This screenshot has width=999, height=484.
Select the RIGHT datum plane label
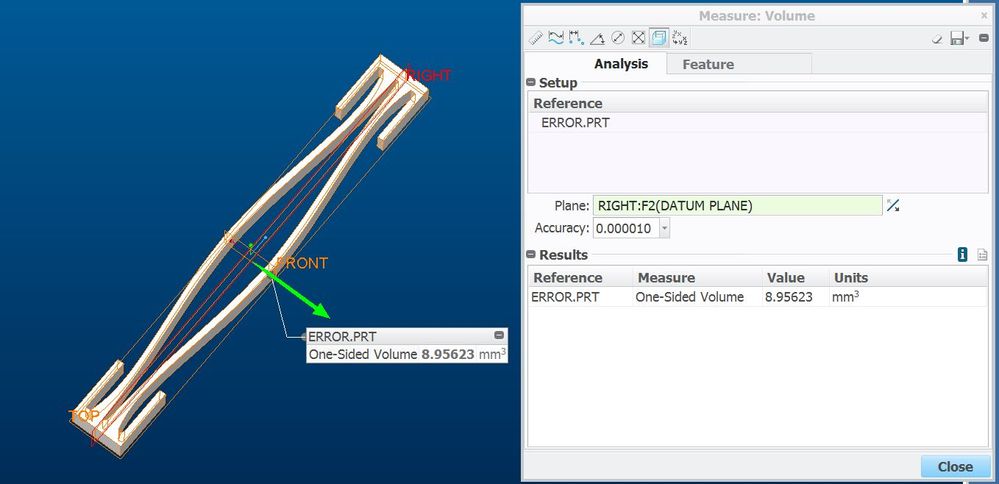click(x=428, y=75)
